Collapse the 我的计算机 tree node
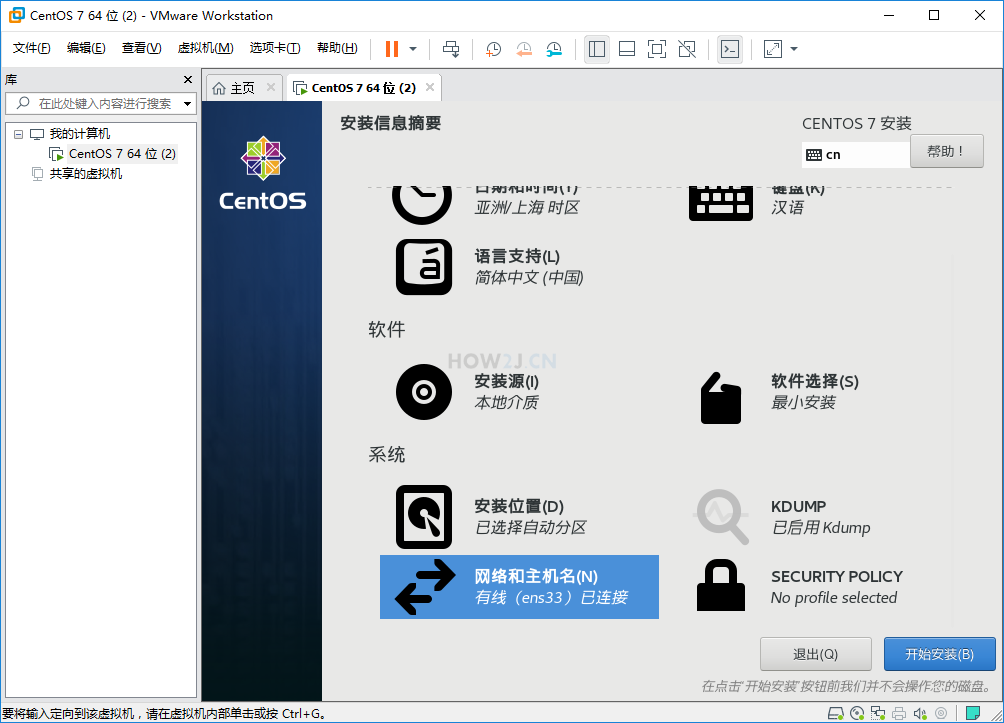The height and width of the screenshot is (723, 1004). pos(16,133)
